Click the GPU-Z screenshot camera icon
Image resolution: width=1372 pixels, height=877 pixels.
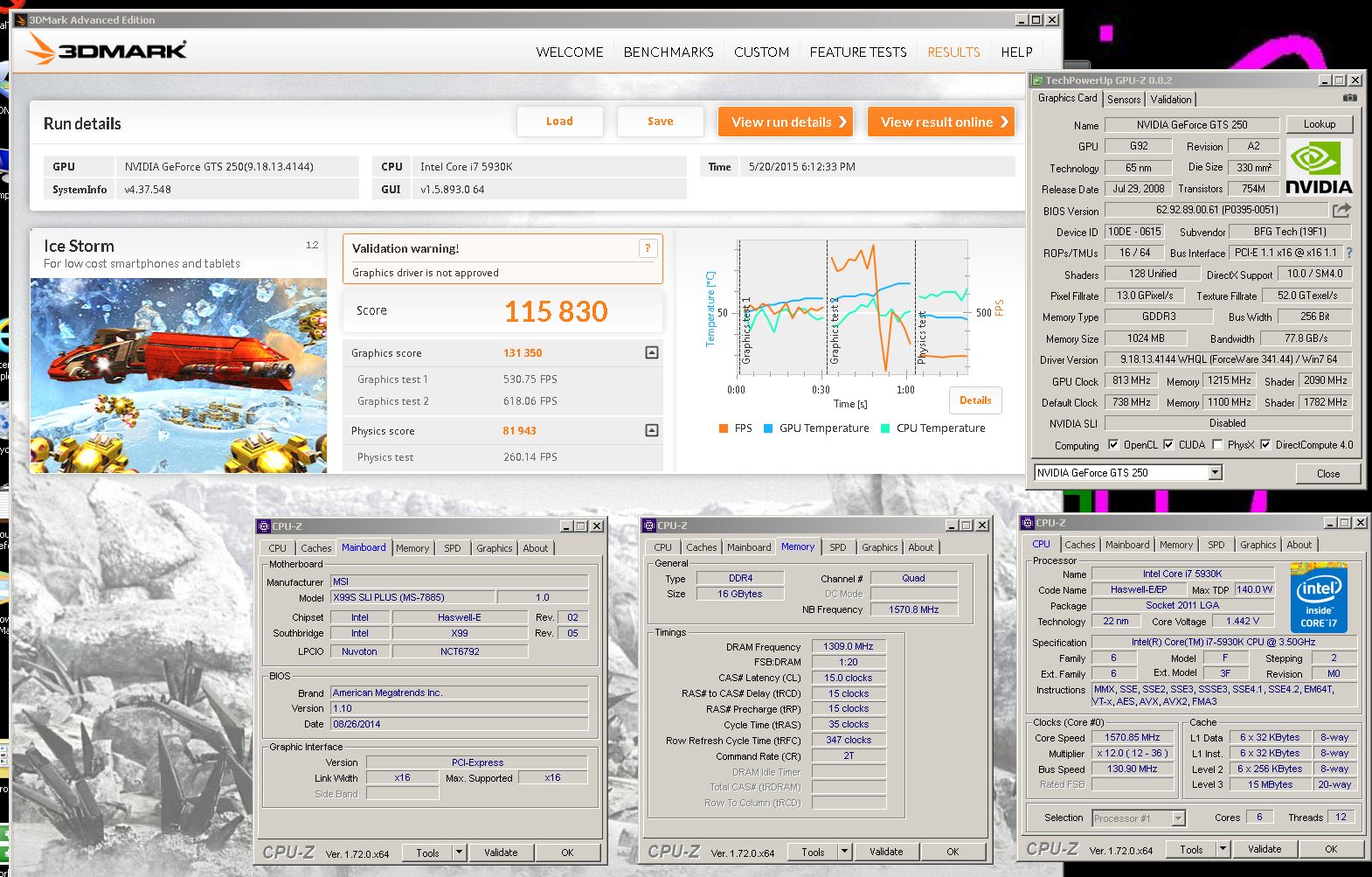1350,98
